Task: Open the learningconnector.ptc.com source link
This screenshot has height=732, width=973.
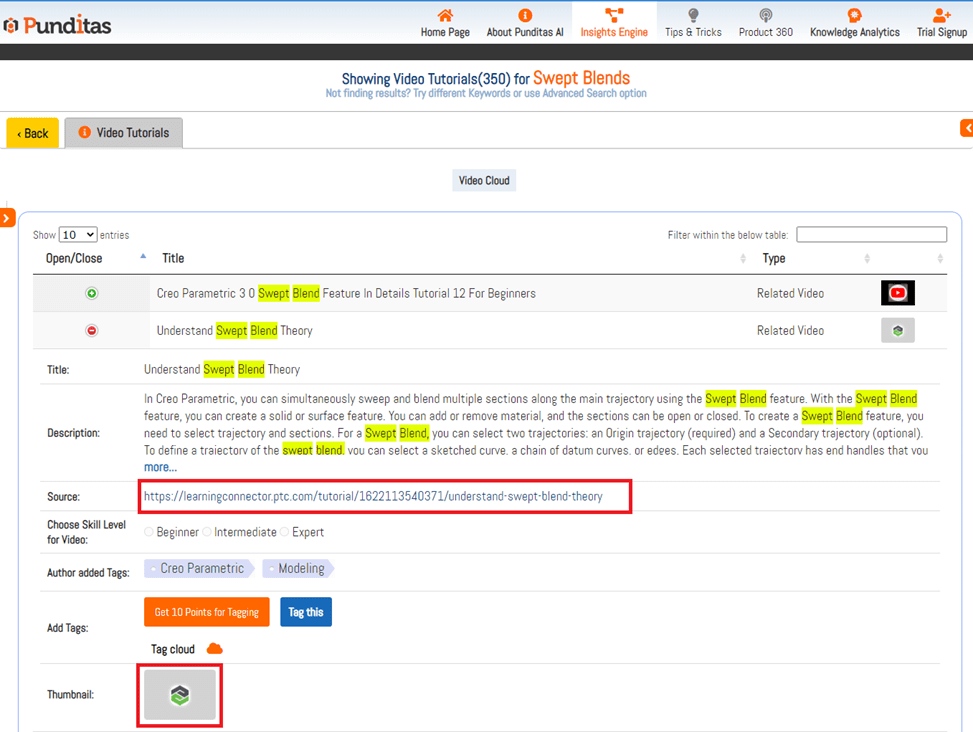Action: 373,496
